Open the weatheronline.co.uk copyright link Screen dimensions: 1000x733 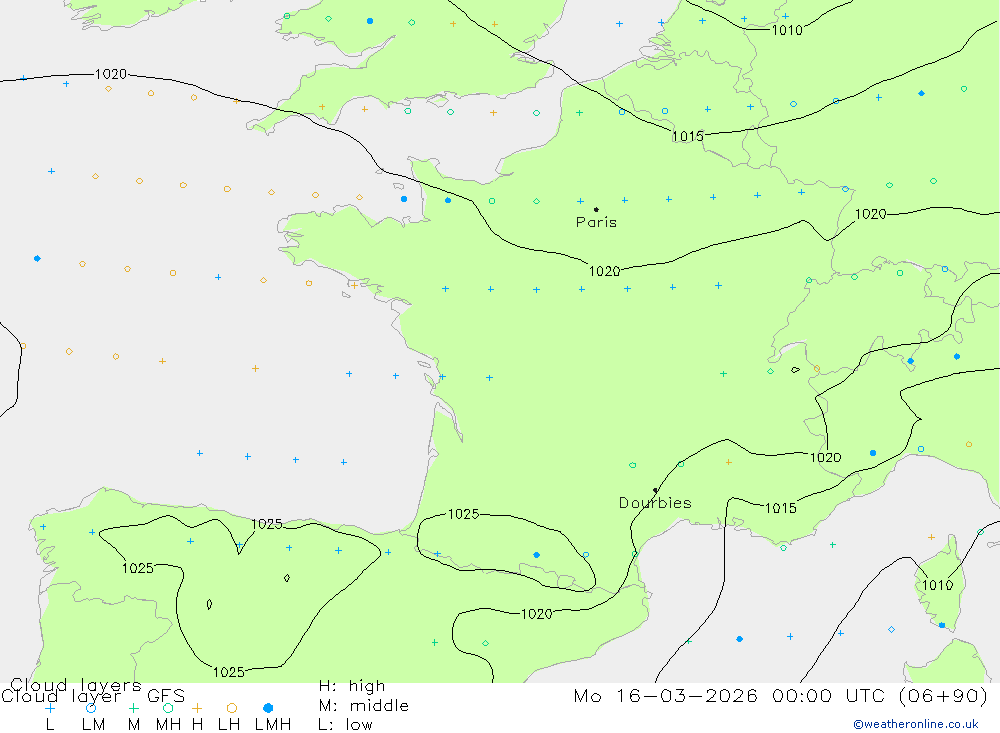pos(916,724)
